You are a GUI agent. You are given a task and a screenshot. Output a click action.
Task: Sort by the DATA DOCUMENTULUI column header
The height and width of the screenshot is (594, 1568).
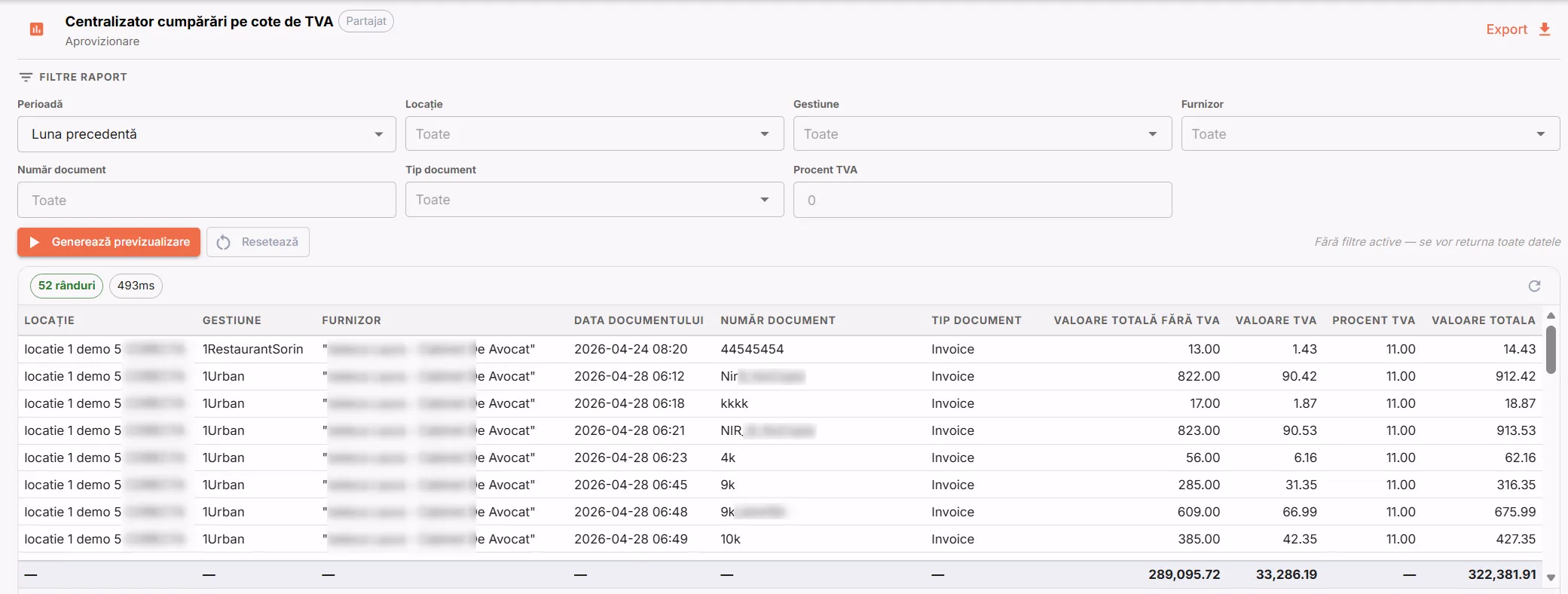point(639,320)
